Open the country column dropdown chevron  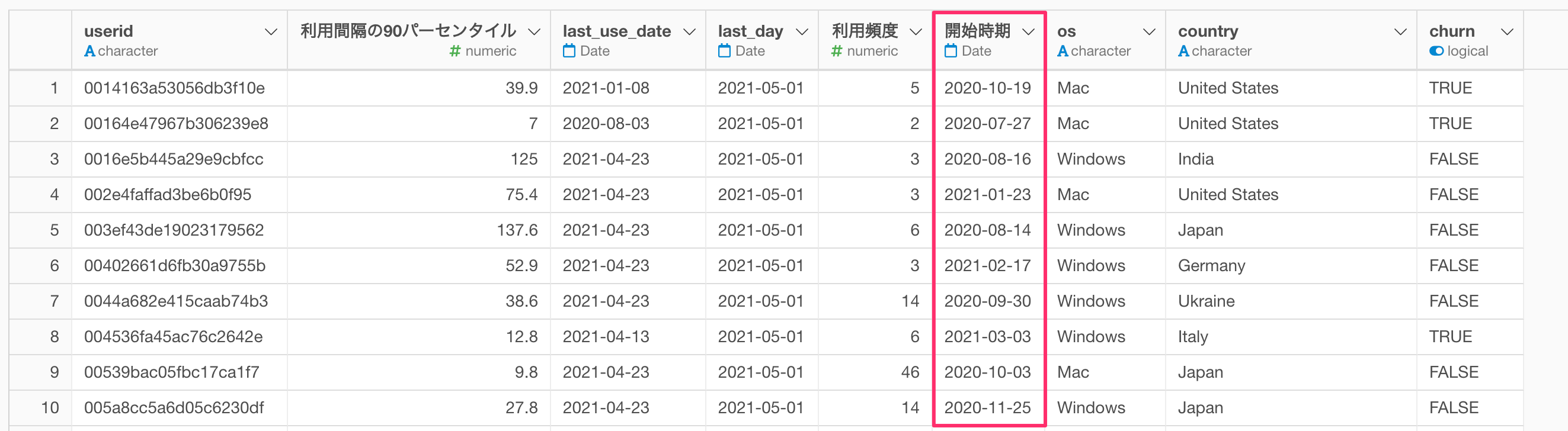point(1400,31)
